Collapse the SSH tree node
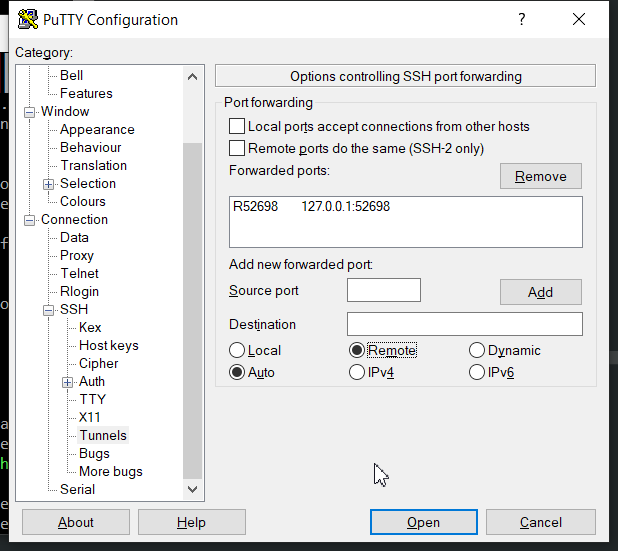The height and width of the screenshot is (551, 618). pyautogui.click(x=48, y=310)
